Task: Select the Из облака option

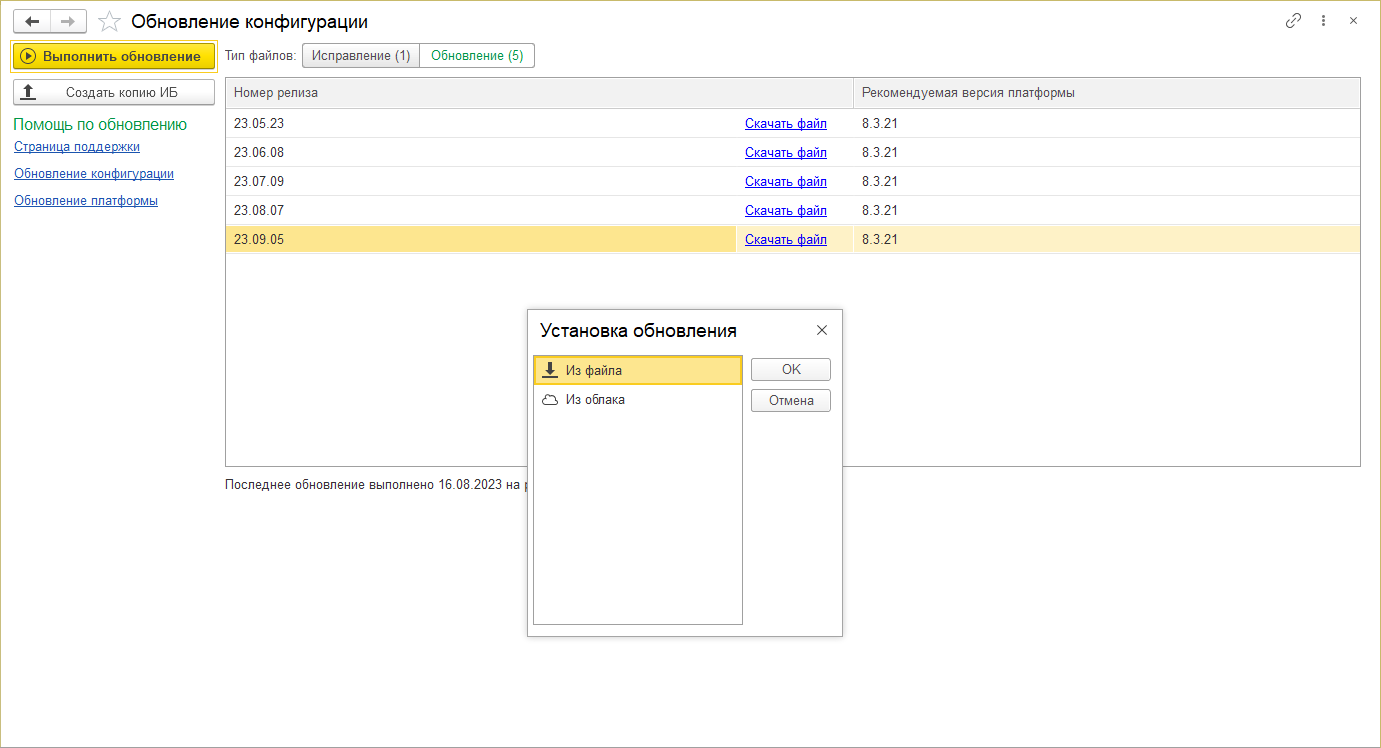Action: (x=595, y=400)
